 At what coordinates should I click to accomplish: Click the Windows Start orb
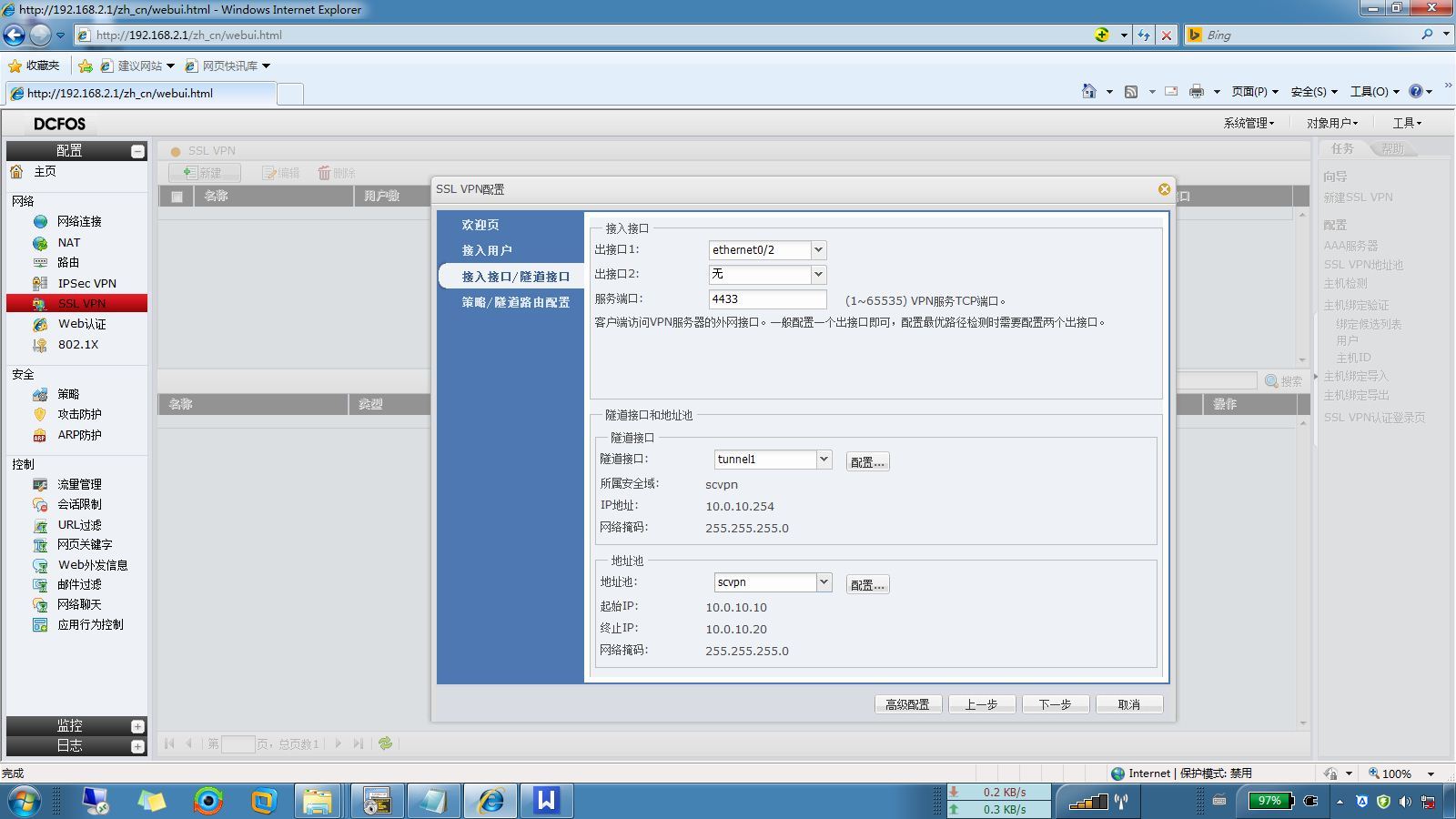(25, 802)
